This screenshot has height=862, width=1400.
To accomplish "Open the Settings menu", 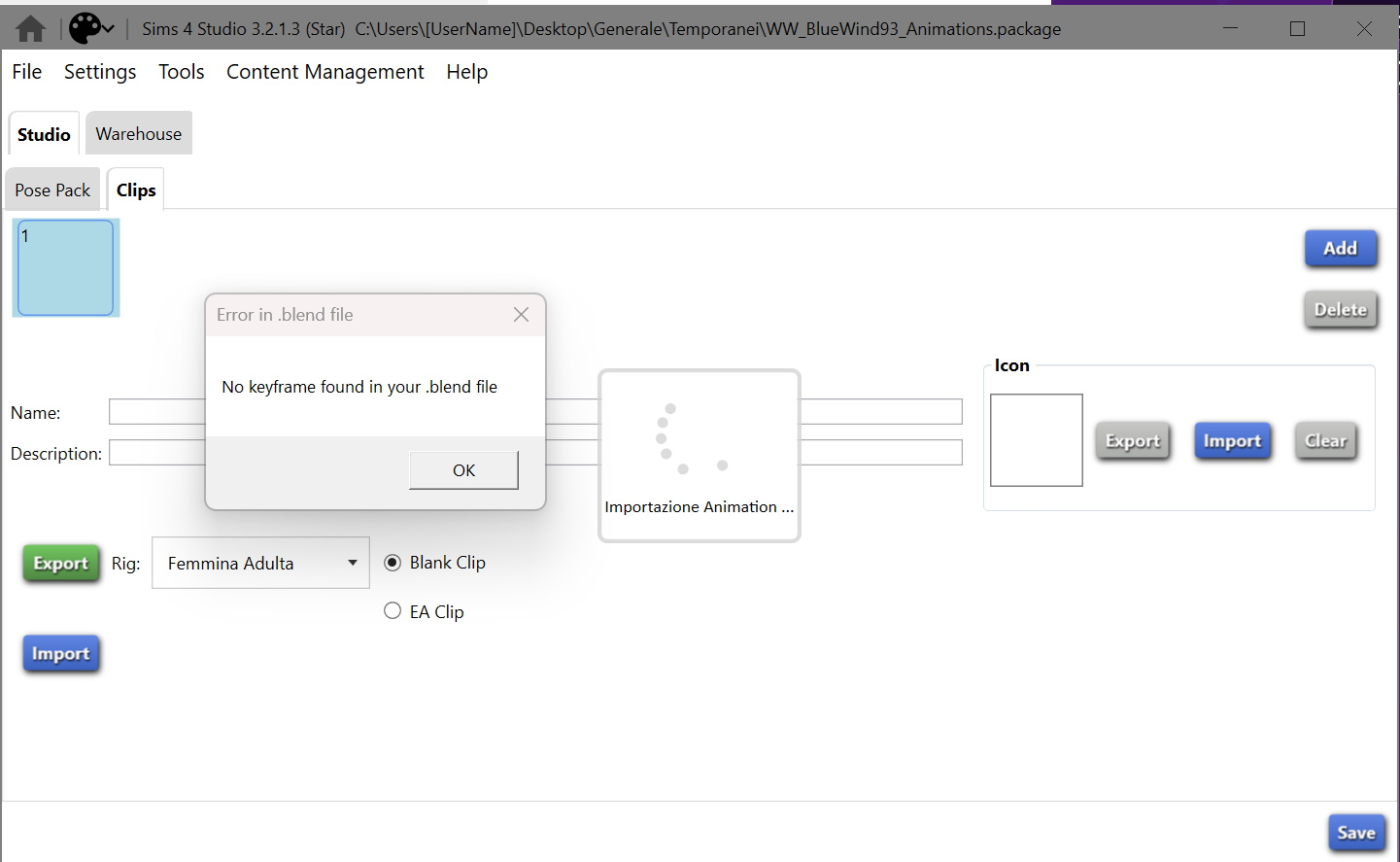I will pos(100,72).
